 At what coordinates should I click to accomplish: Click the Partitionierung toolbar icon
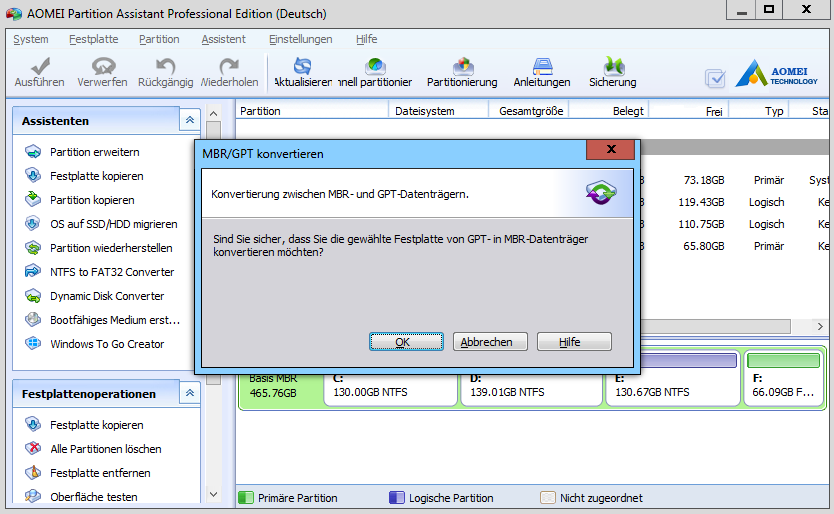[x=463, y=66]
